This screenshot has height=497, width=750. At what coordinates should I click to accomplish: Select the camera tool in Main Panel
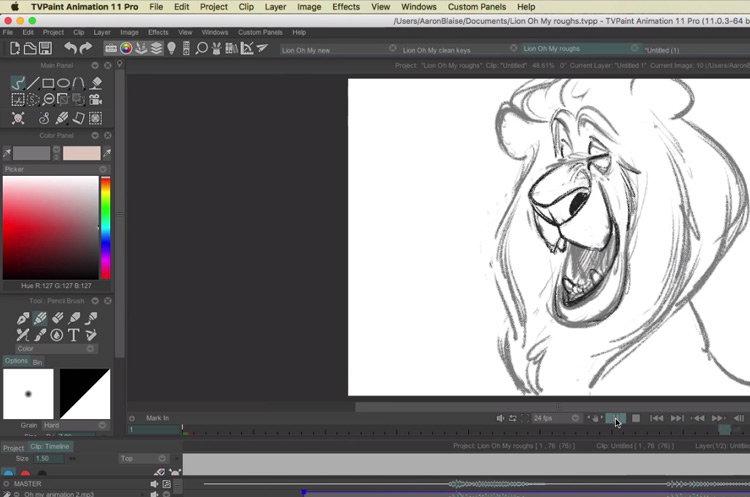pyautogui.click(x=96, y=99)
